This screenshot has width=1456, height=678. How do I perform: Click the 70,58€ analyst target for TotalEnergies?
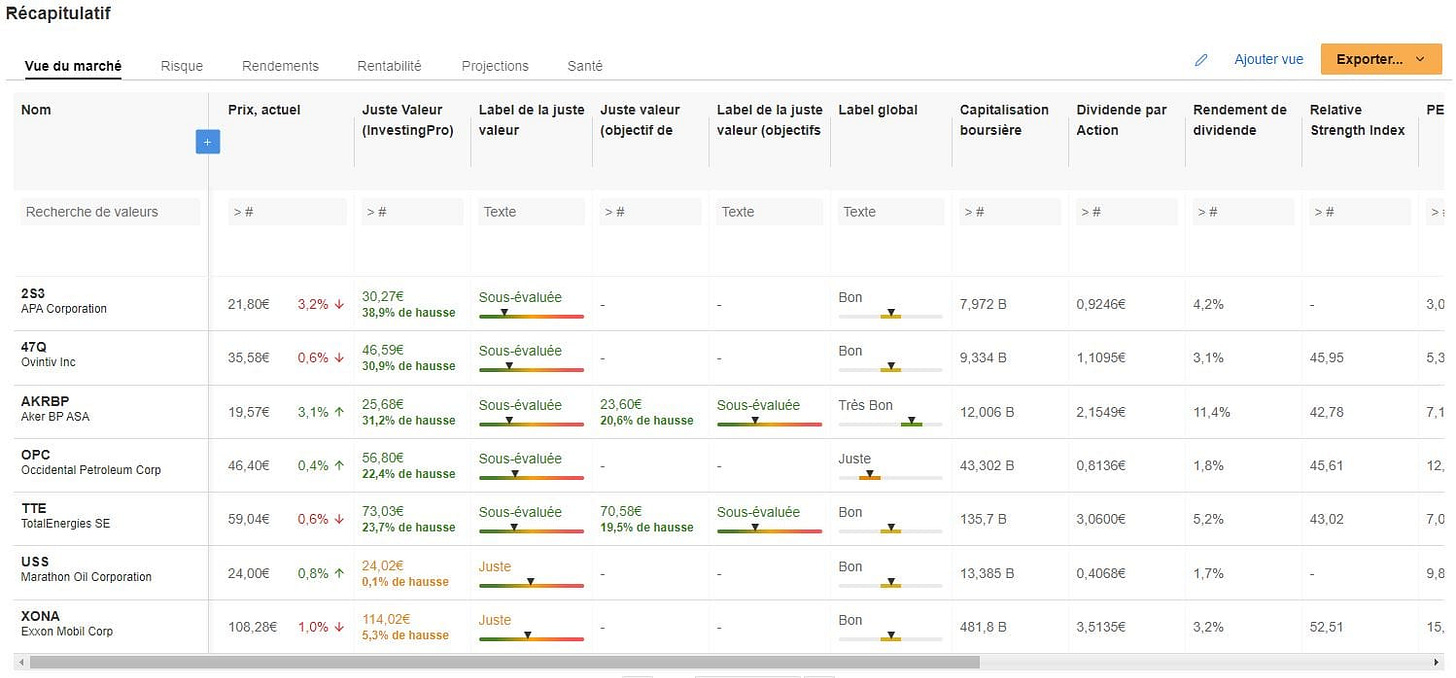[621, 512]
